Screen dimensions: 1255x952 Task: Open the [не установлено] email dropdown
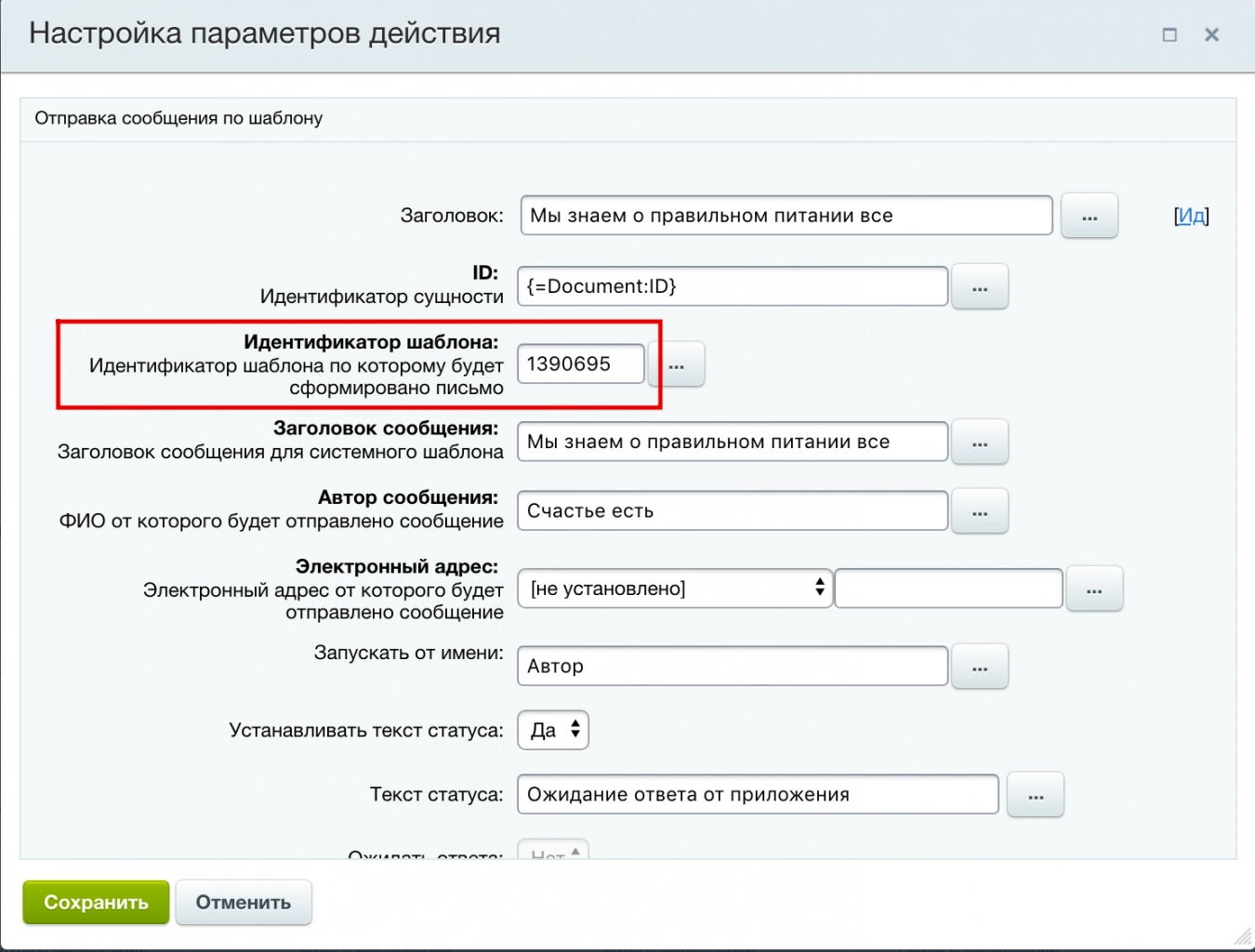674,588
